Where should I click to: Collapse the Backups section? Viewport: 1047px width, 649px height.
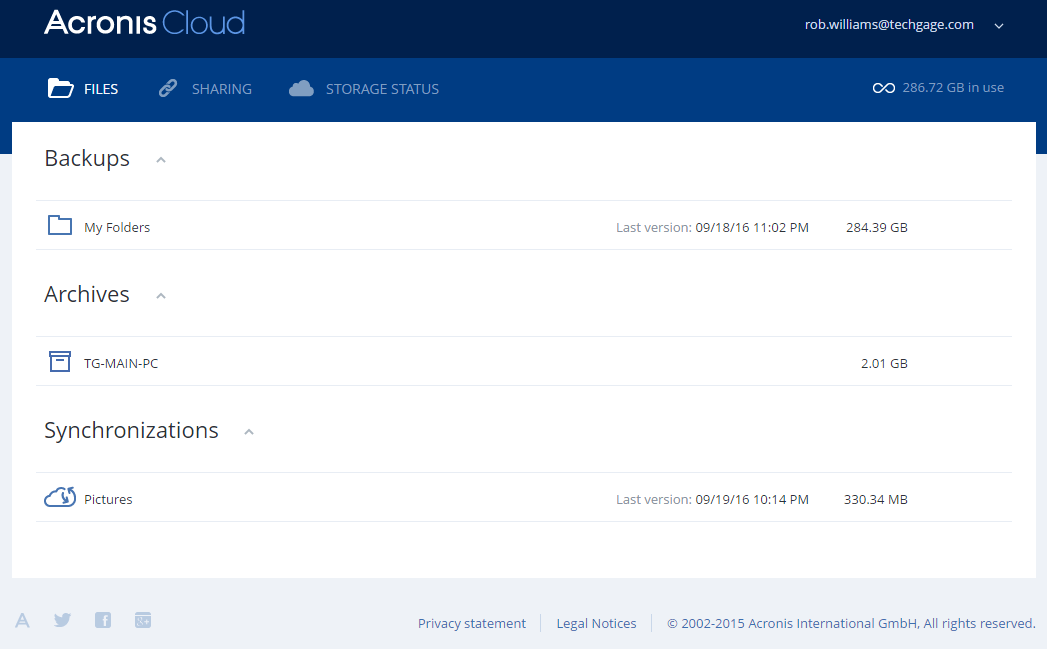[x=161, y=160]
